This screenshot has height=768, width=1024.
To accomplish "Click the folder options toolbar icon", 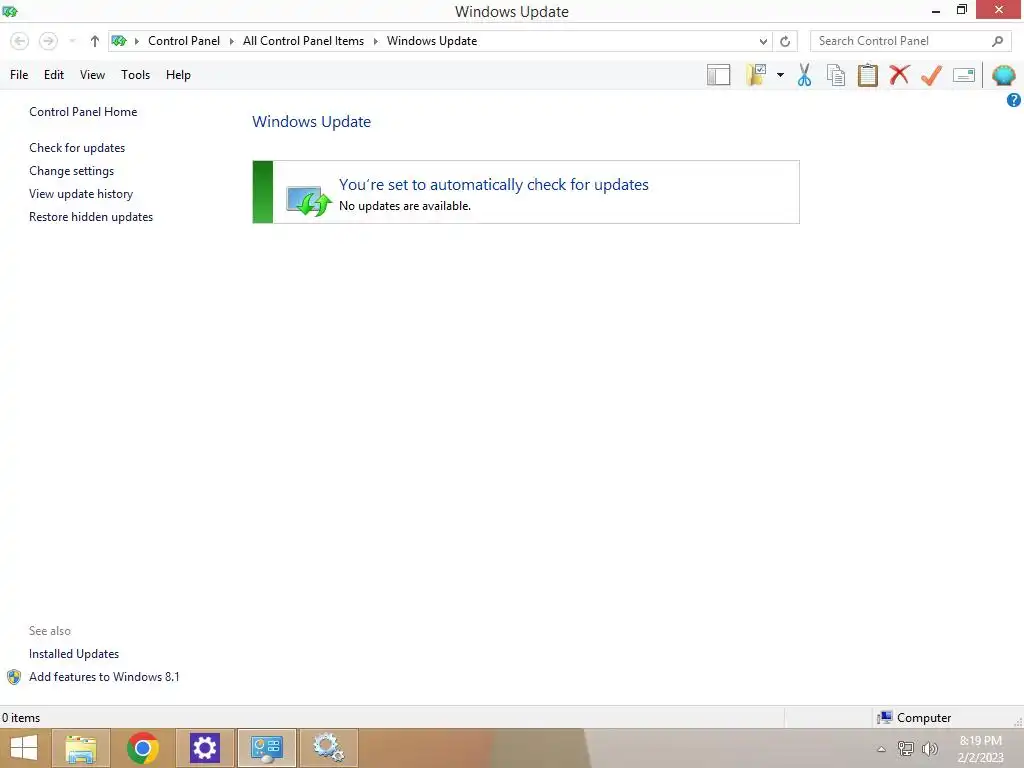I will (x=756, y=75).
